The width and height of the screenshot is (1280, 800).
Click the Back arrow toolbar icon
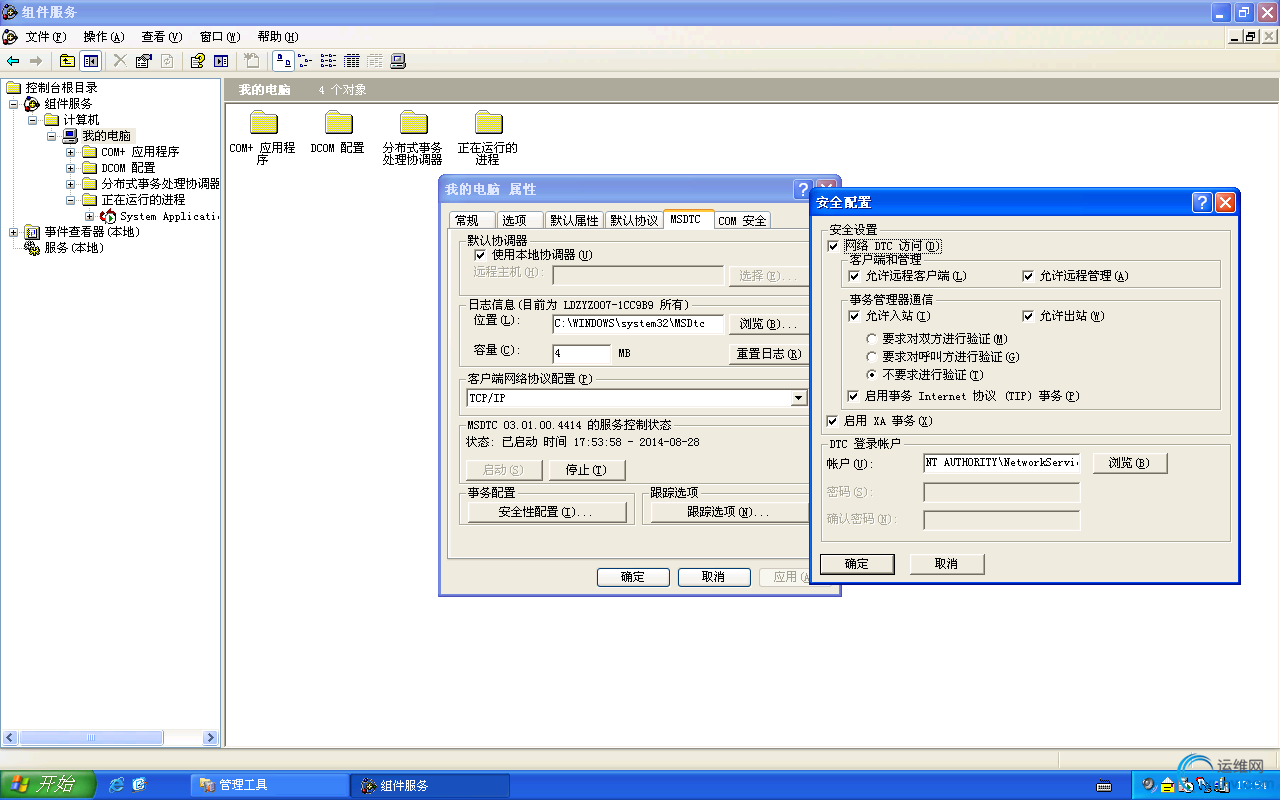[x=13, y=61]
